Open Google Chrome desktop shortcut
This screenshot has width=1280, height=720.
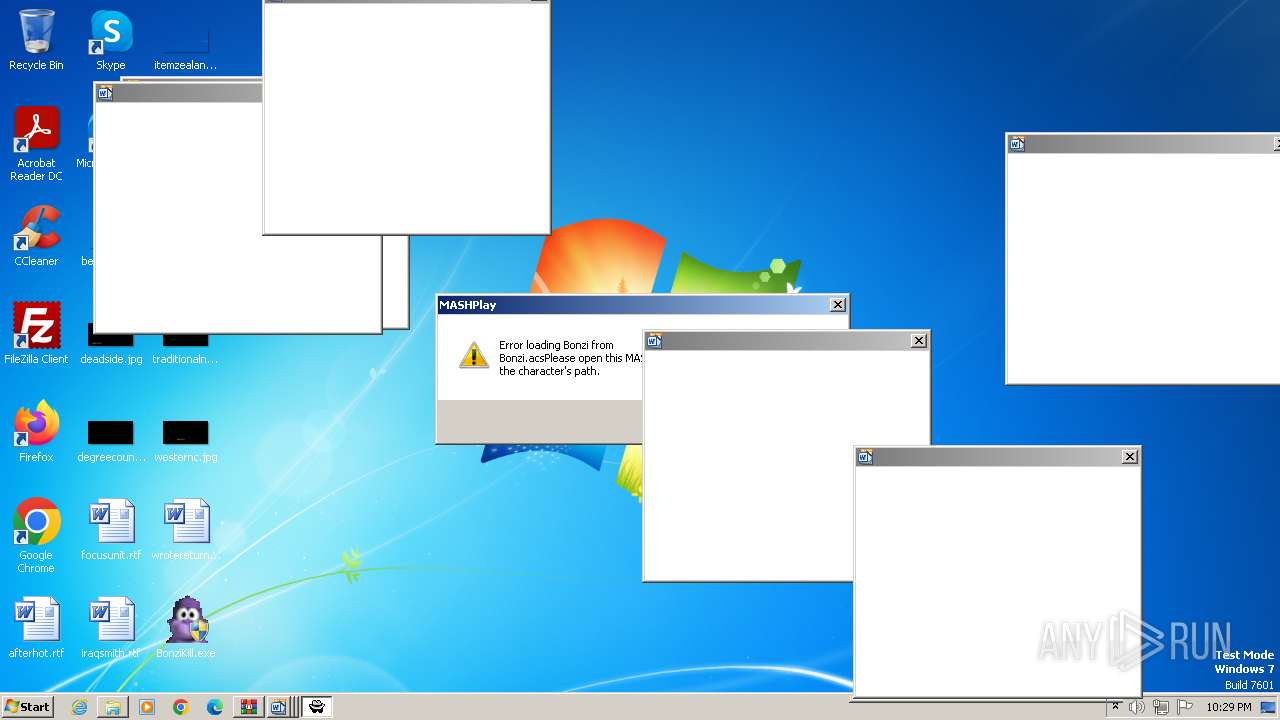tap(36, 535)
